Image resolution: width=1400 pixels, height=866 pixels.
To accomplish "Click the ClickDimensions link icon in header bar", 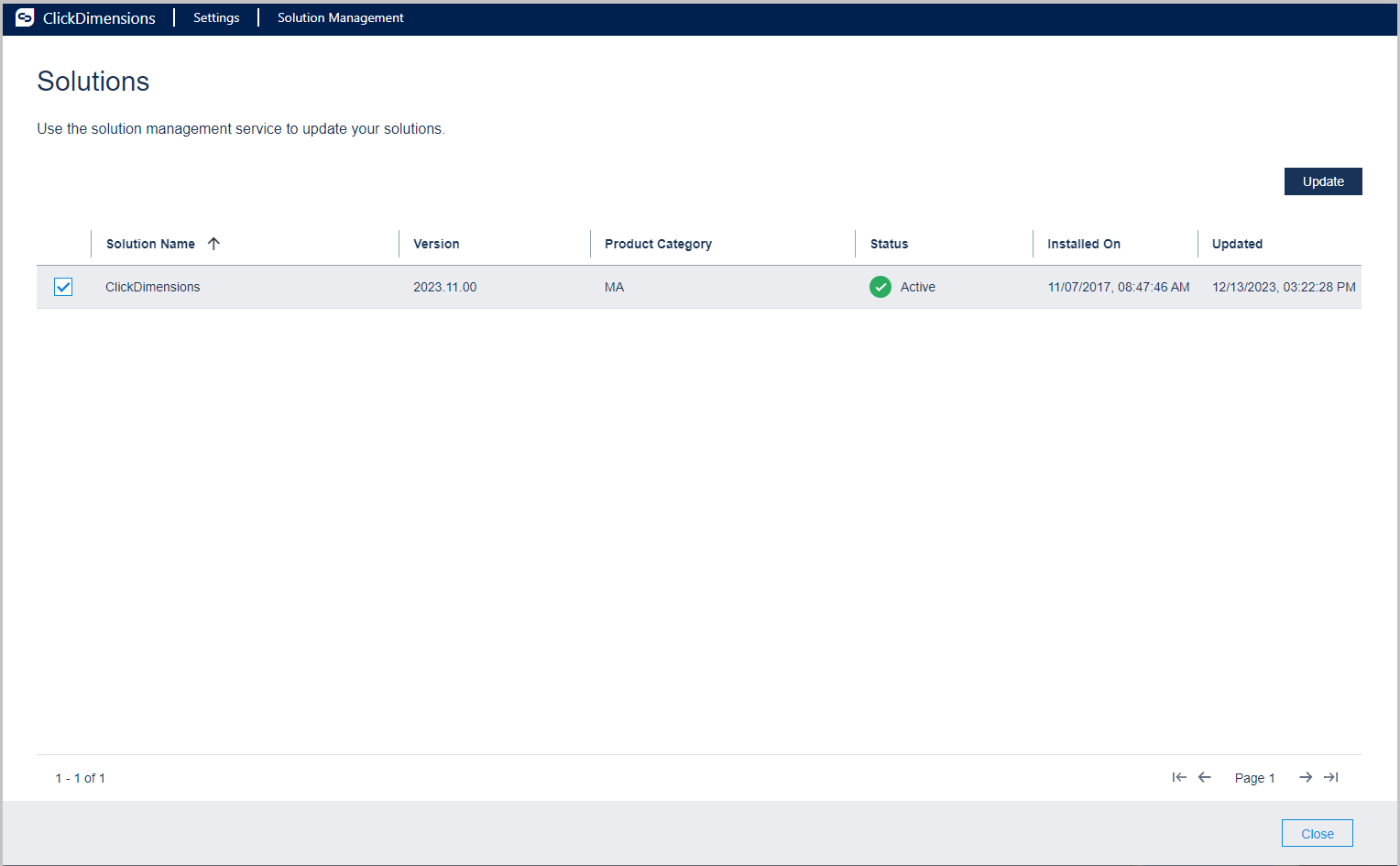I will click(x=24, y=17).
